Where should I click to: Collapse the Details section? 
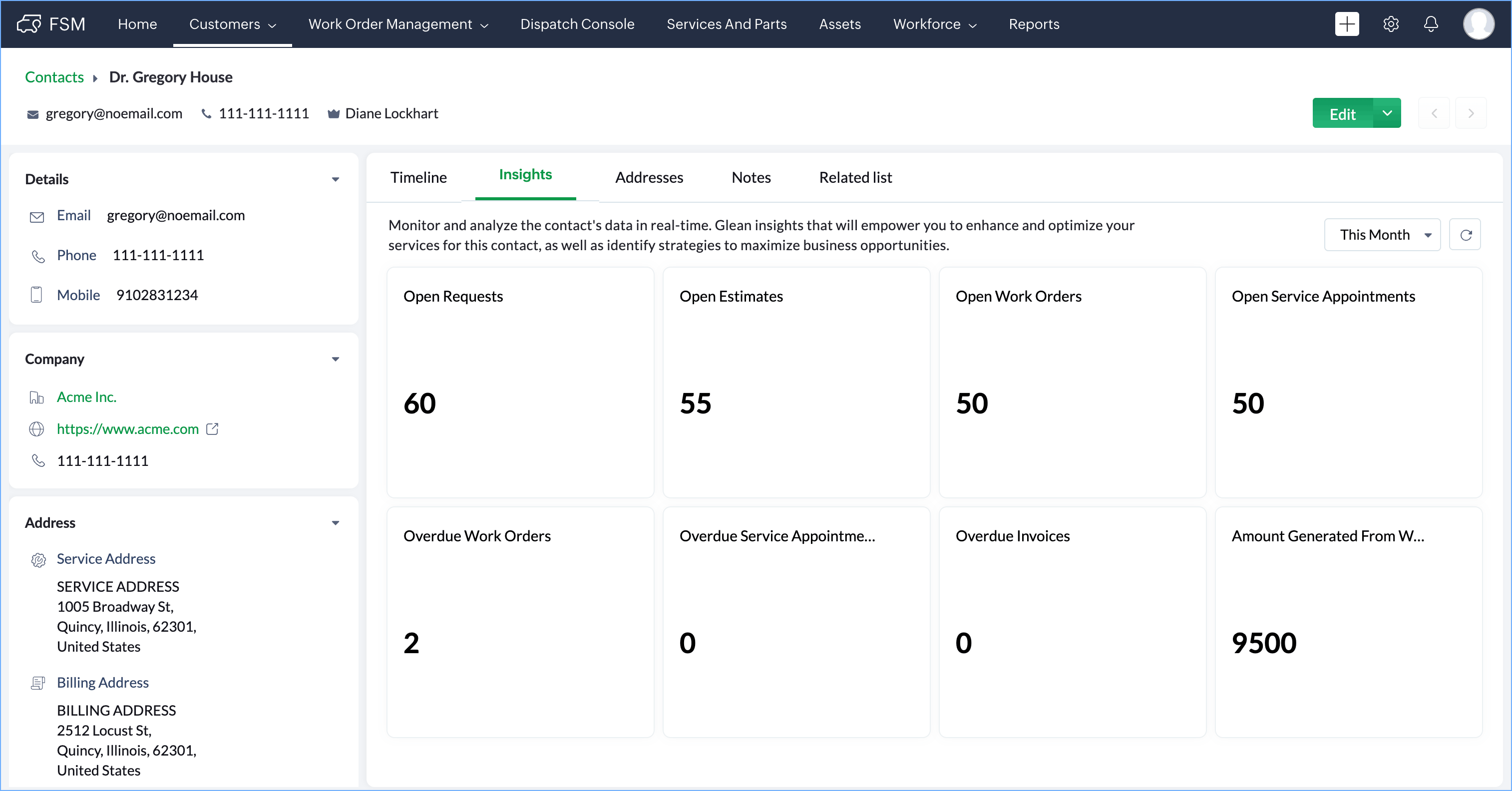click(x=335, y=180)
